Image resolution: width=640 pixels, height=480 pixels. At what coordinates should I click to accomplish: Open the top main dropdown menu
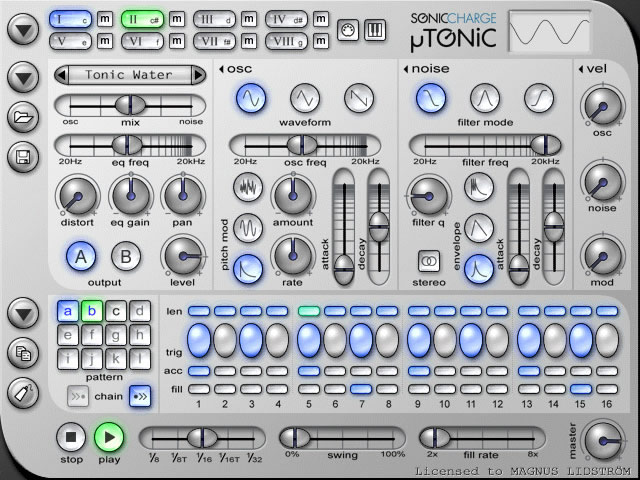click(x=23, y=29)
